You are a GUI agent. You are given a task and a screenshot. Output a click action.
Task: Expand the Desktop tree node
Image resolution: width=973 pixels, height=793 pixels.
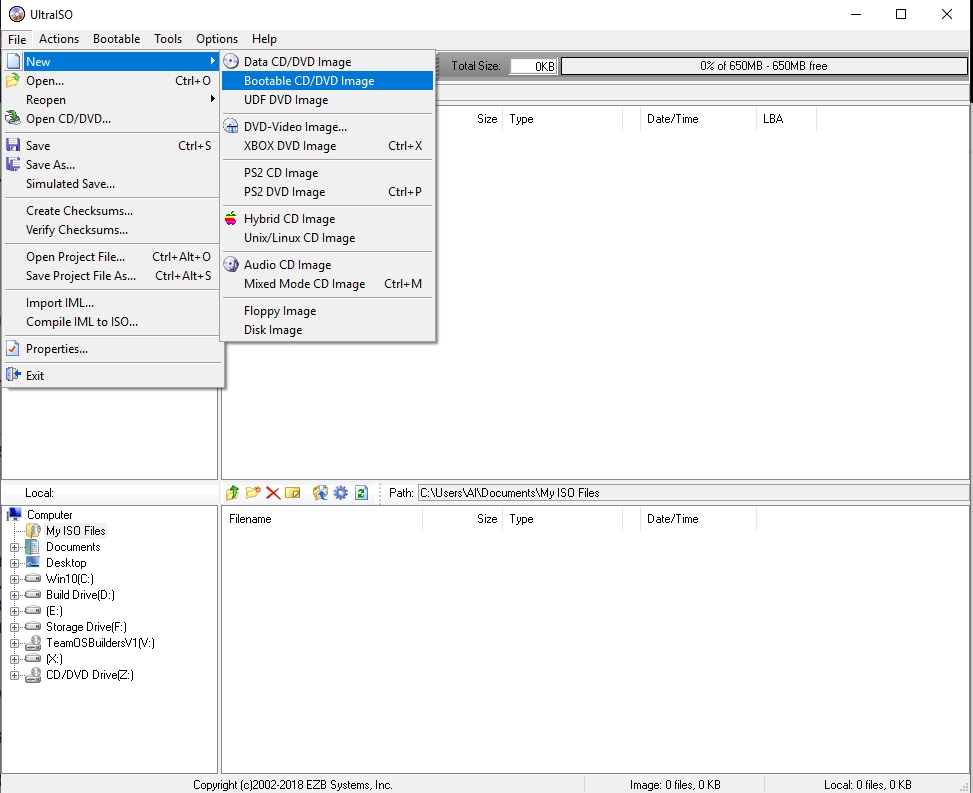[x=14, y=563]
